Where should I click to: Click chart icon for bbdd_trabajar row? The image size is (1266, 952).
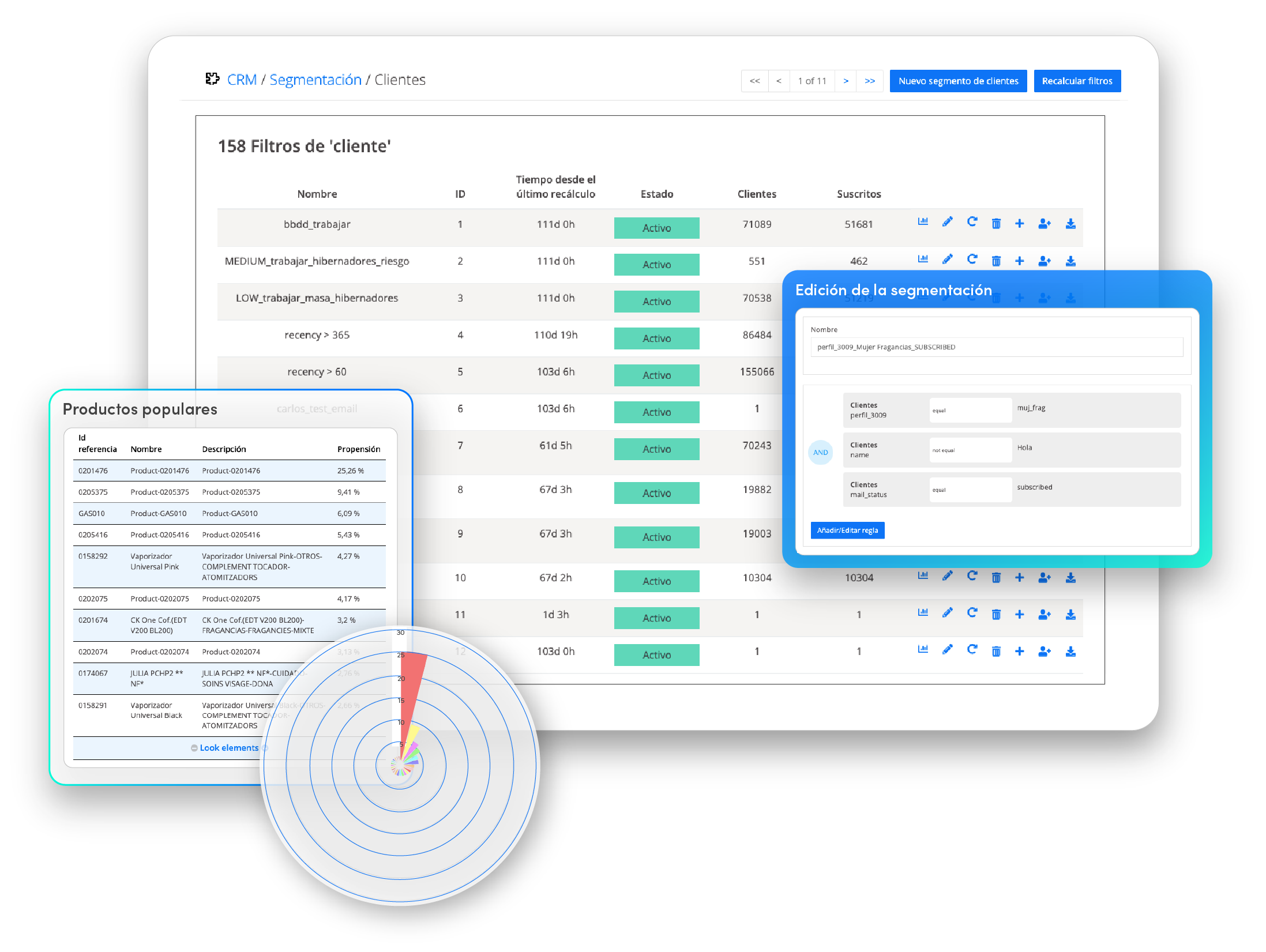point(923,223)
